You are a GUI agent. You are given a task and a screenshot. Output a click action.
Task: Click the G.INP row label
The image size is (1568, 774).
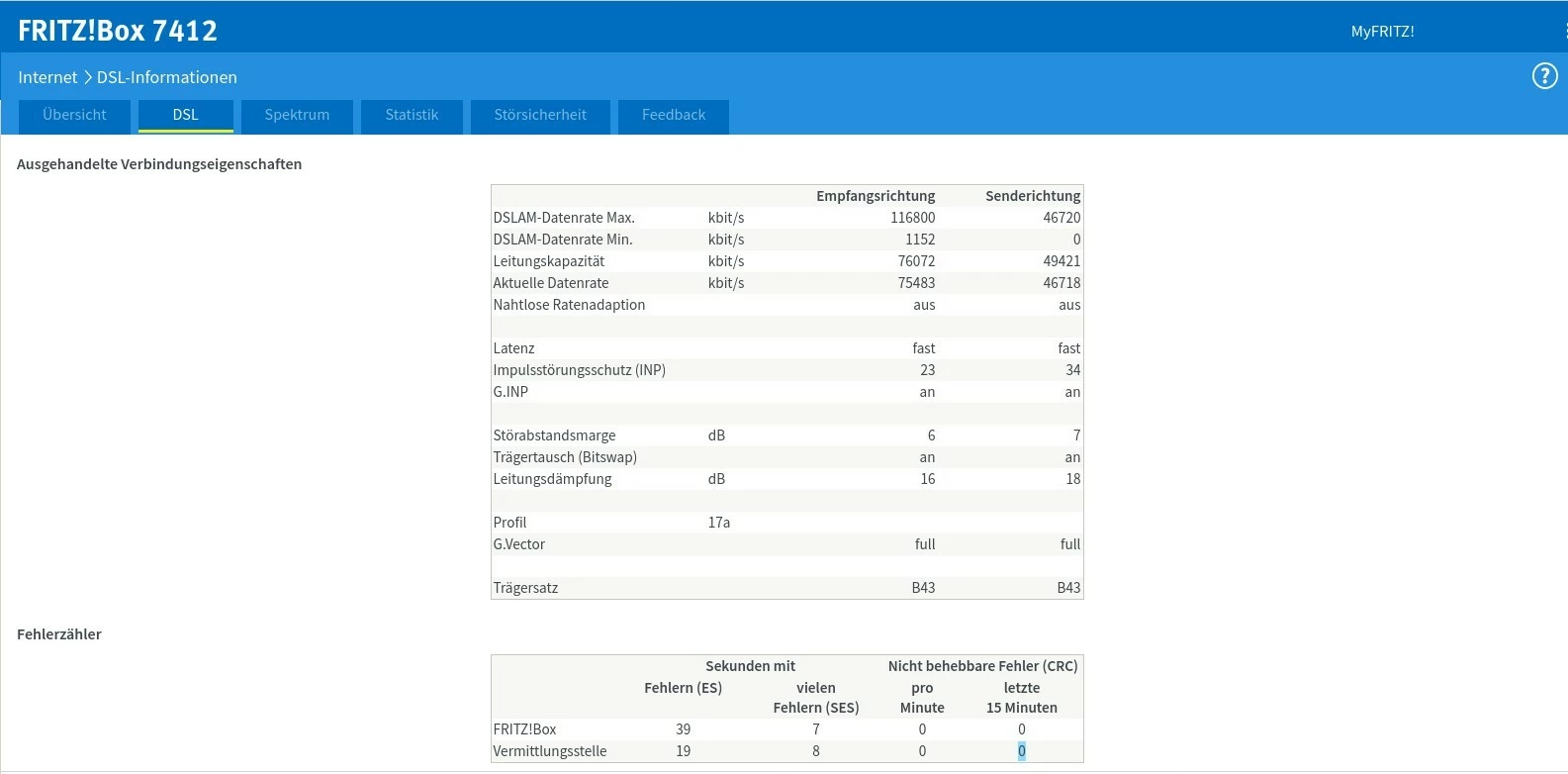click(510, 392)
